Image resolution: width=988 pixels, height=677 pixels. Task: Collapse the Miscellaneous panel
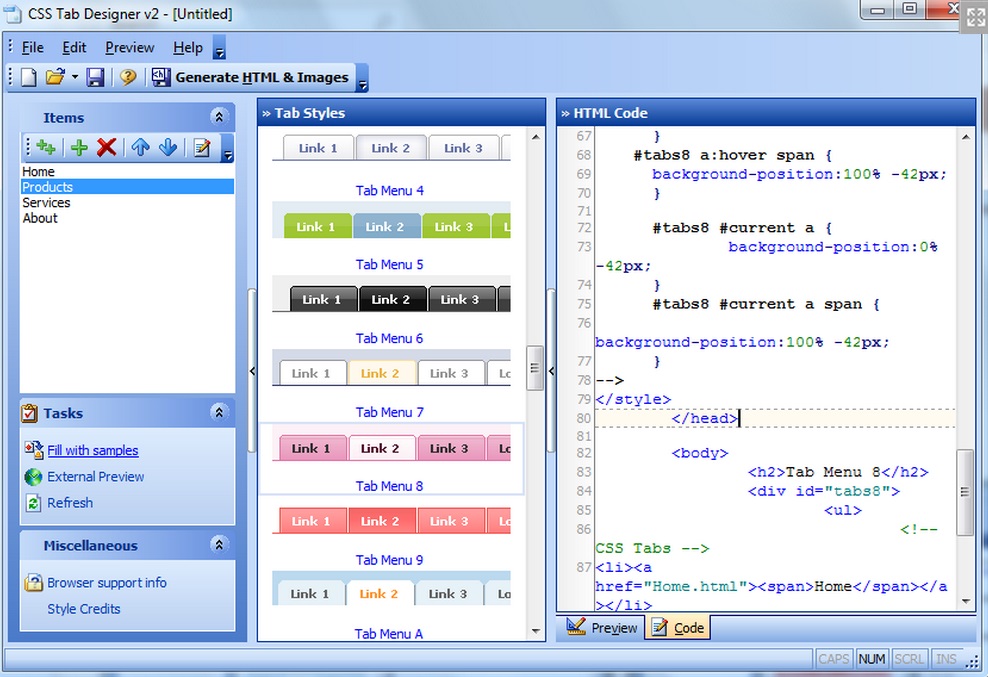pyautogui.click(x=218, y=545)
